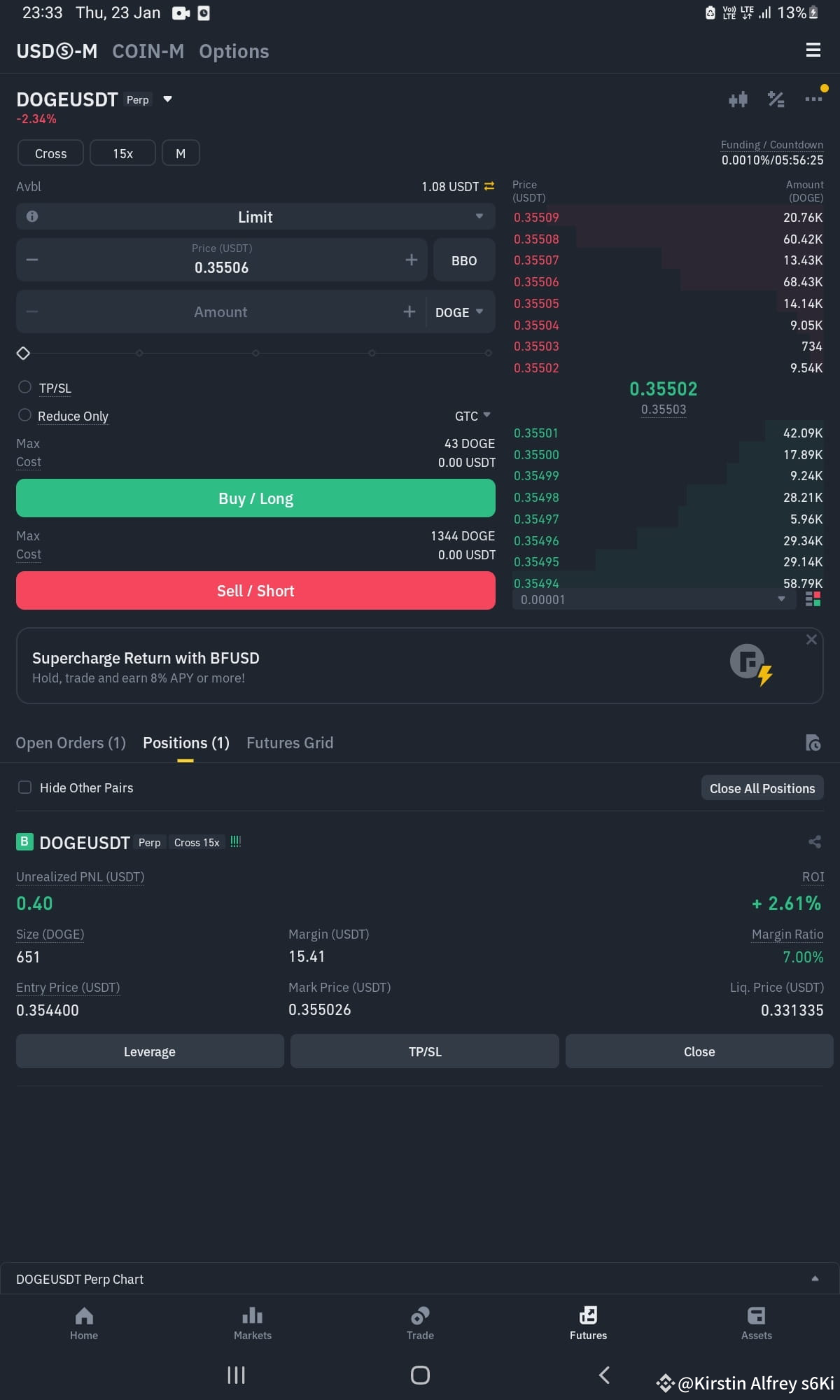The image size is (840, 1400).
Task: Set amount slider to the midpoint node
Action: click(x=255, y=353)
